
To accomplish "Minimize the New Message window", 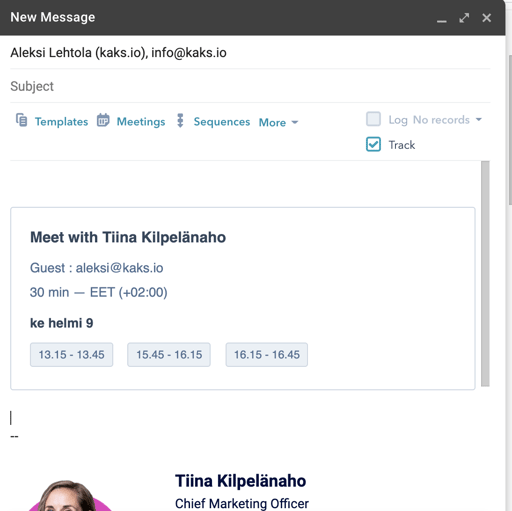I will (442, 18).
